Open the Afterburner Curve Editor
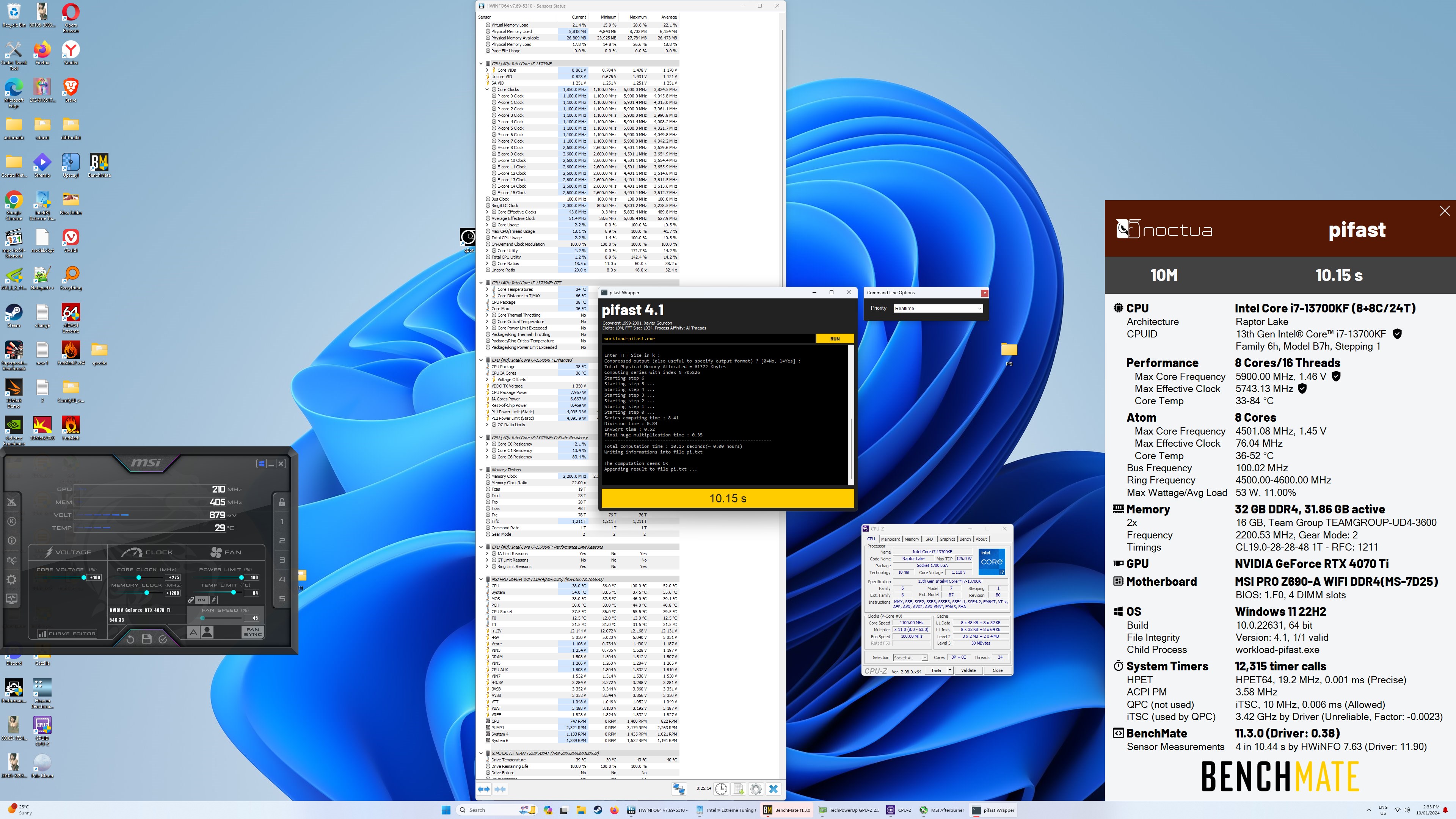 click(x=67, y=634)
